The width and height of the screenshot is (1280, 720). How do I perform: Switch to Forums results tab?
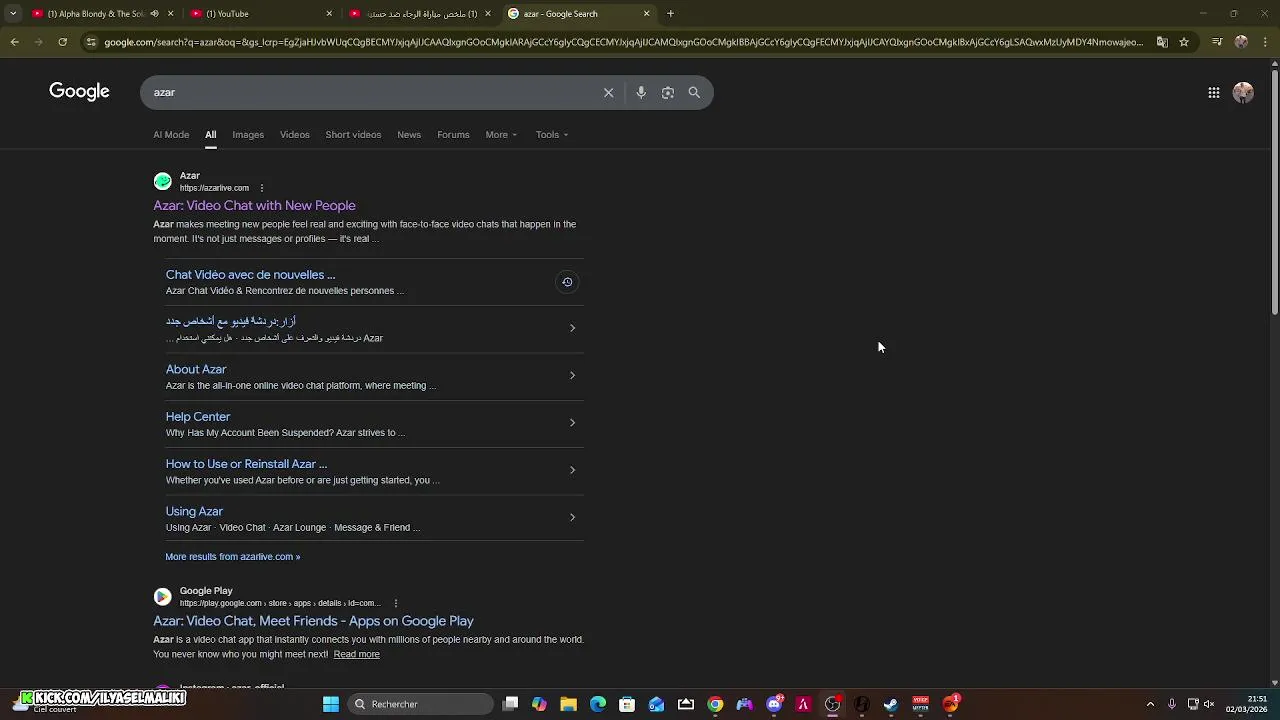453,134
